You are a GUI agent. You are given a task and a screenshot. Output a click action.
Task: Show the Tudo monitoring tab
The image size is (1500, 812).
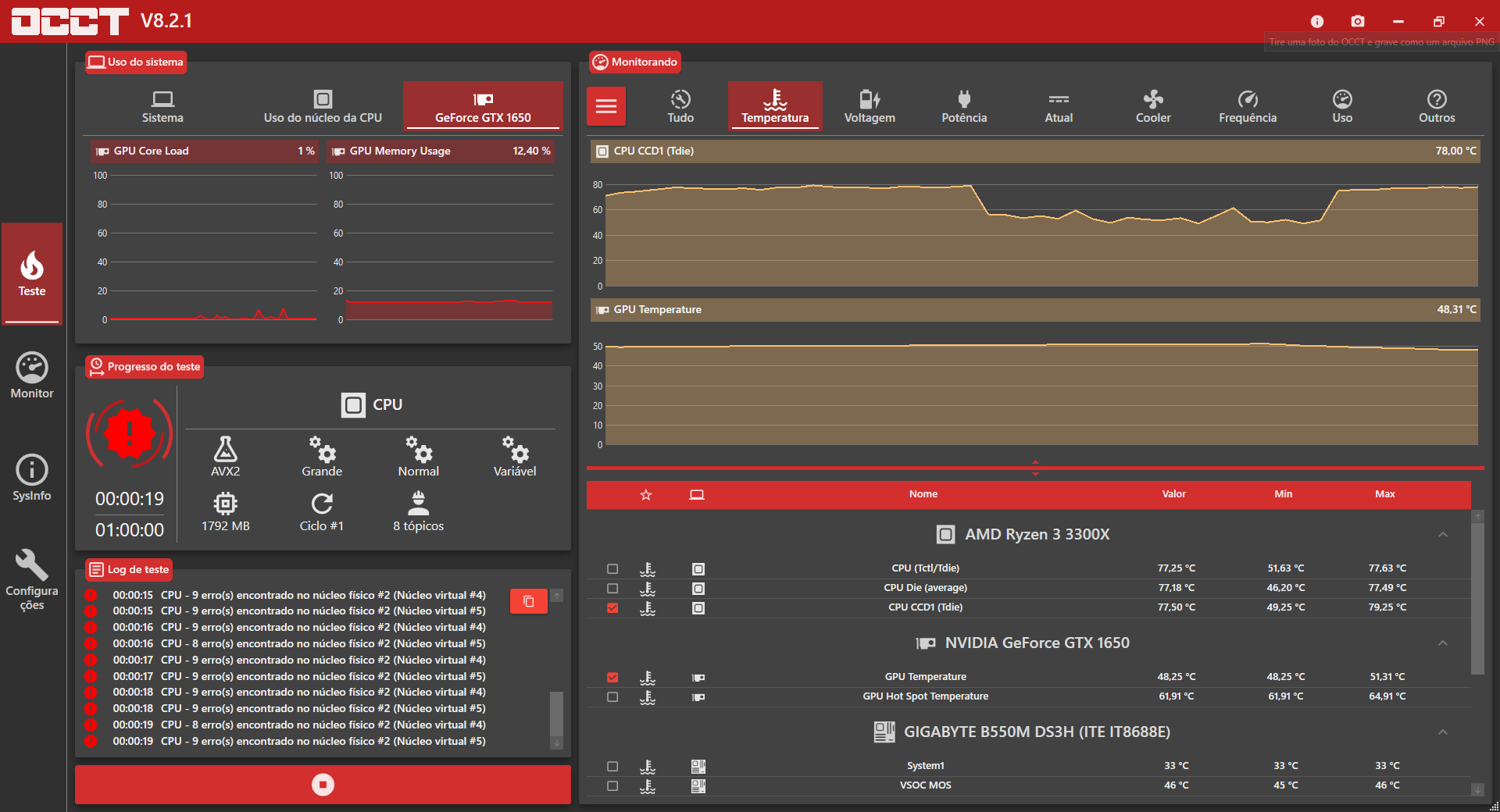(680, 106)
